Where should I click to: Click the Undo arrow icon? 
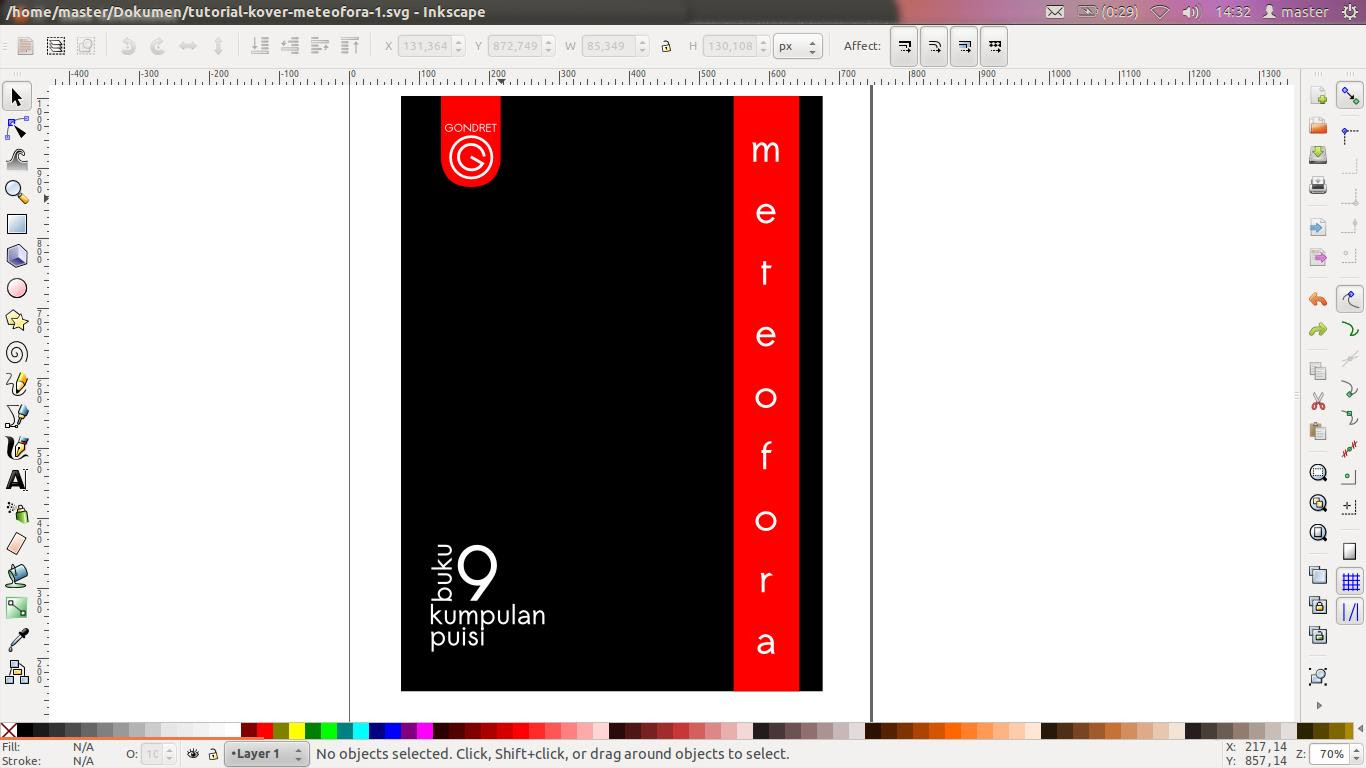pos(1318,300)
